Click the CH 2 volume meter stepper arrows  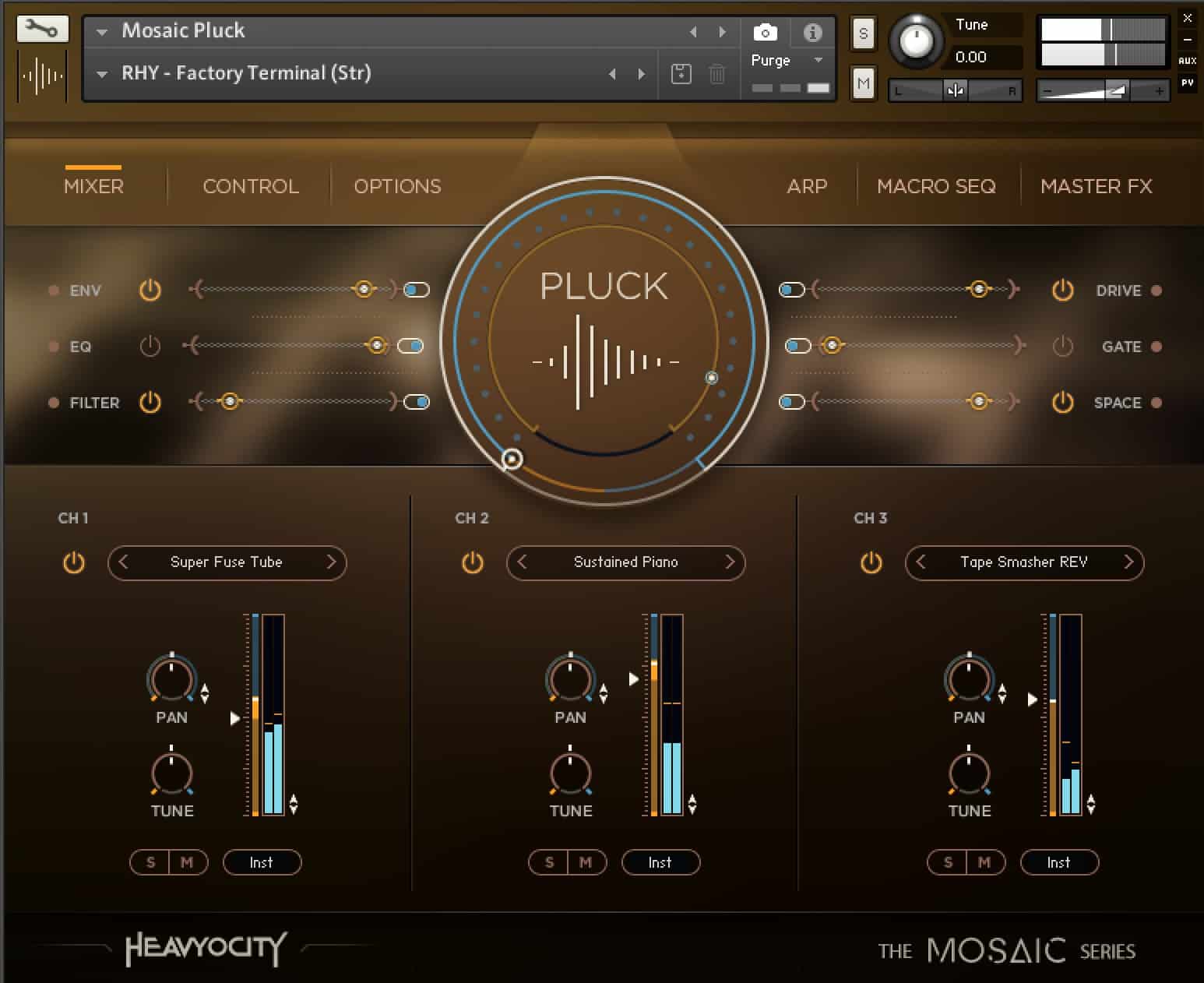click(692, 804)
